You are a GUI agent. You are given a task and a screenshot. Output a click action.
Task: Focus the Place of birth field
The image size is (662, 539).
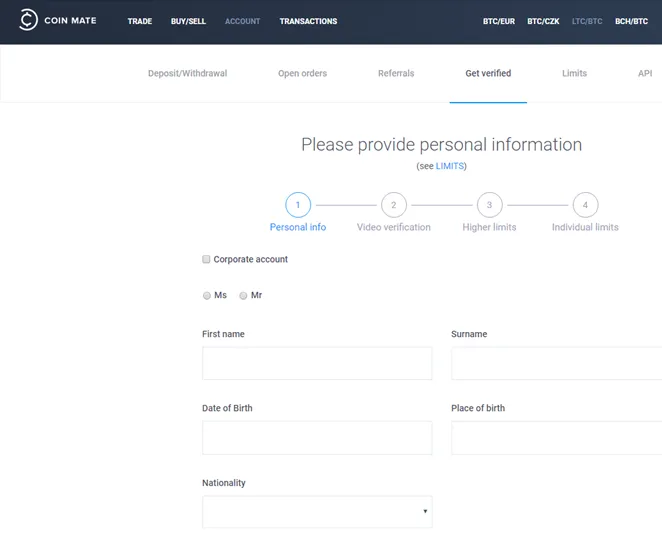point(556,438)
